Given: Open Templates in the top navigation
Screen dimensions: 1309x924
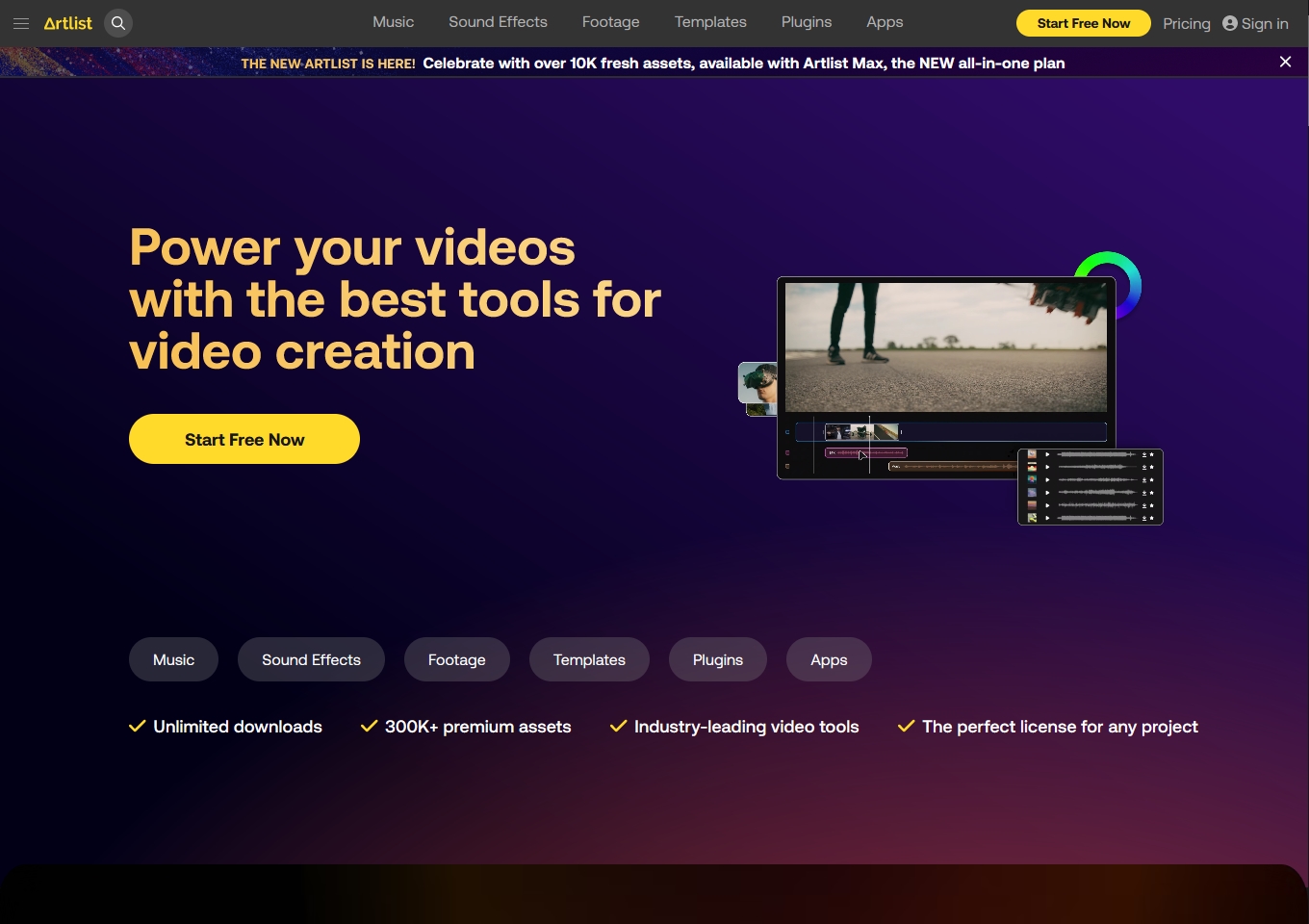Looking at the screenshot, I should (710, 22).
